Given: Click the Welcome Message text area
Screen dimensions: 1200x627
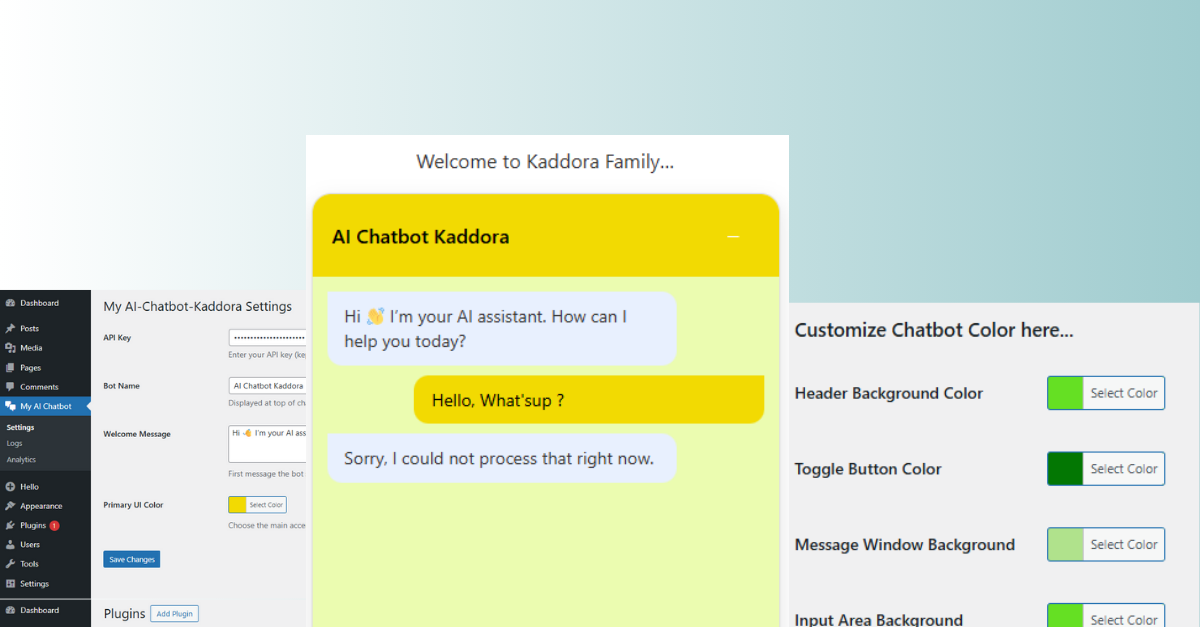Looking at the screenshot, I should 267,444.
